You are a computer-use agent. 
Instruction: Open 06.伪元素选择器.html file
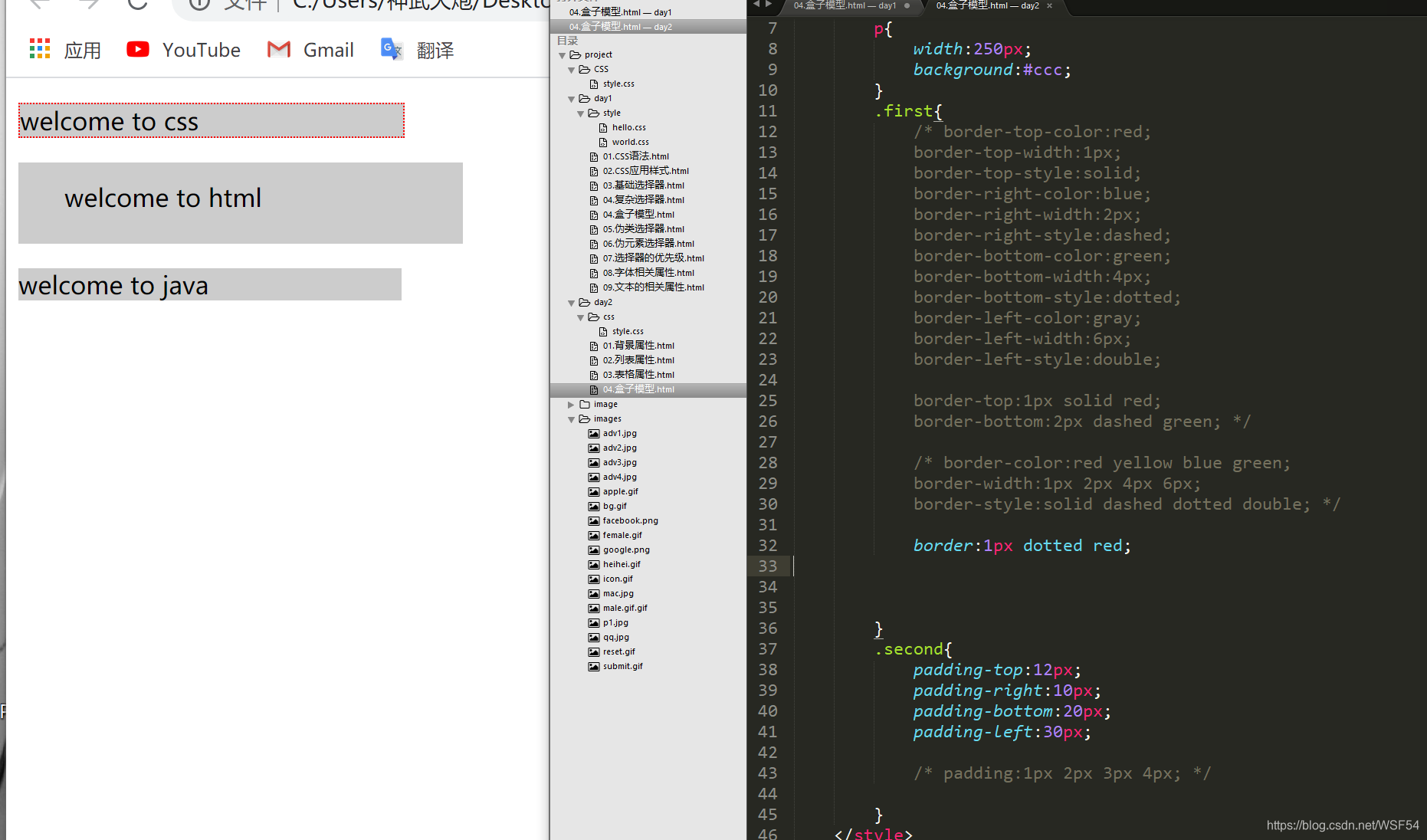click(x=648, y=244)
